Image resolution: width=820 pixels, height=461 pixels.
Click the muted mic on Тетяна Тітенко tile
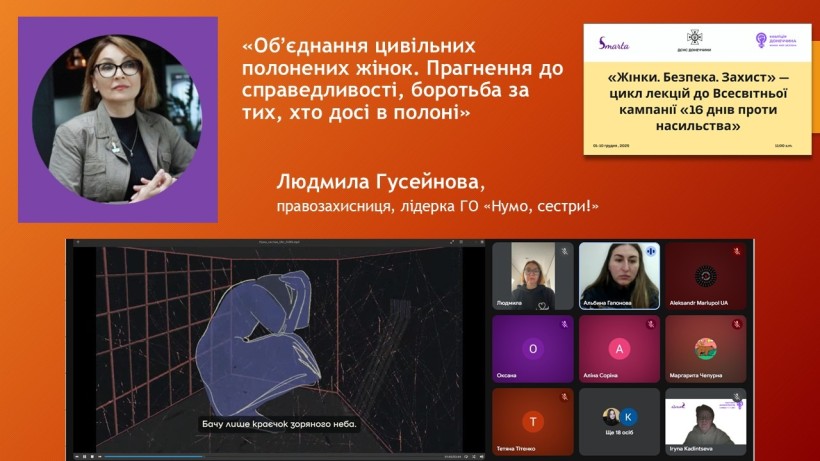click(564, 397)
